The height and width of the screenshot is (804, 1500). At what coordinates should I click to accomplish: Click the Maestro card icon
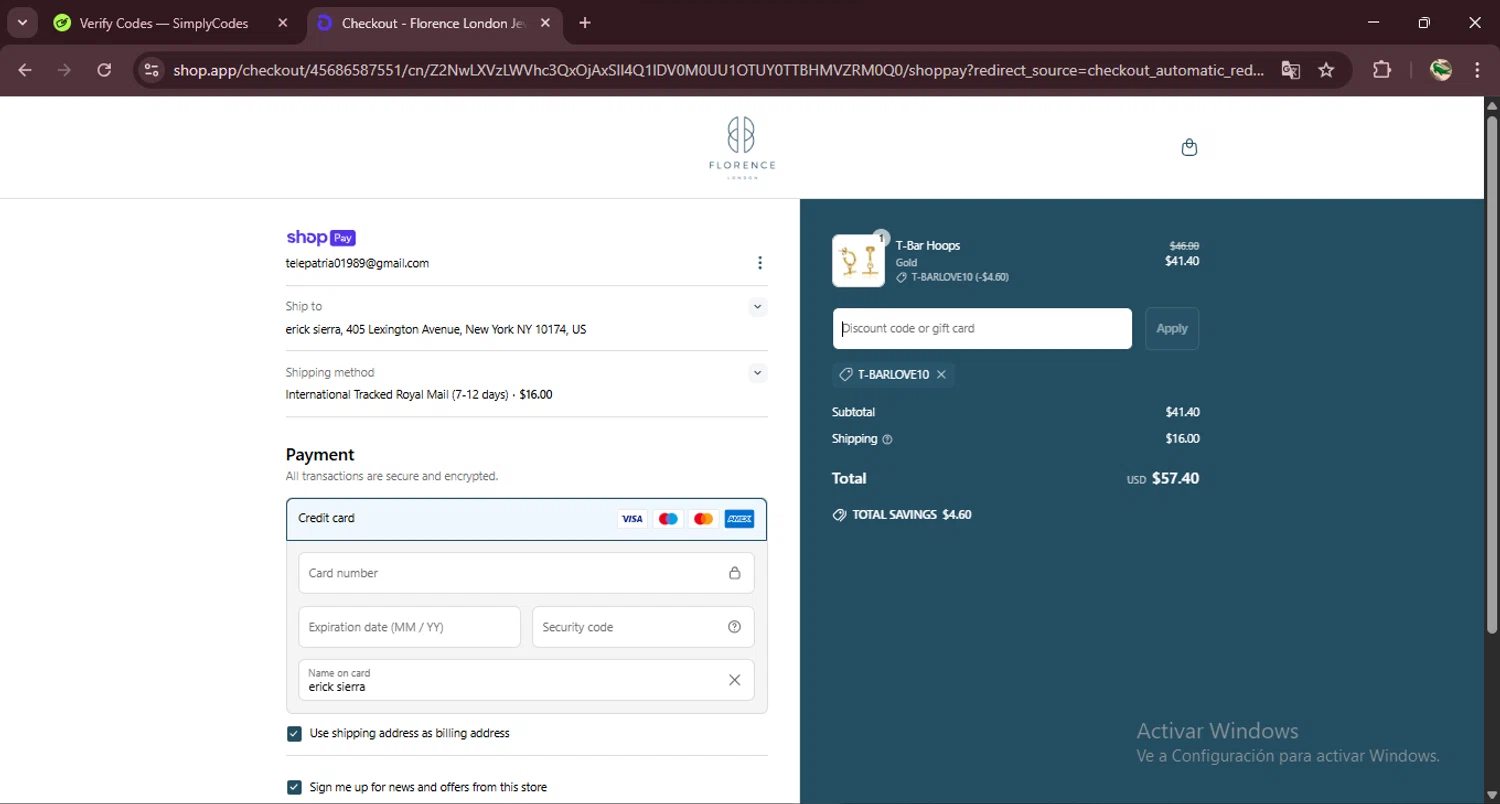click(x=668, y=519)
